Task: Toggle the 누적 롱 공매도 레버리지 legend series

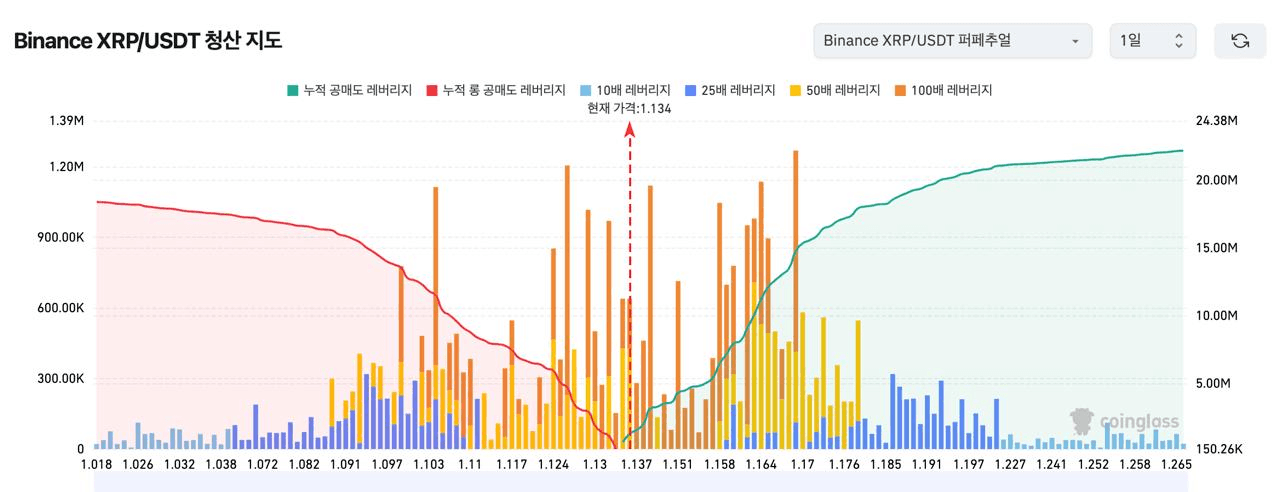Action: [496, 90]
